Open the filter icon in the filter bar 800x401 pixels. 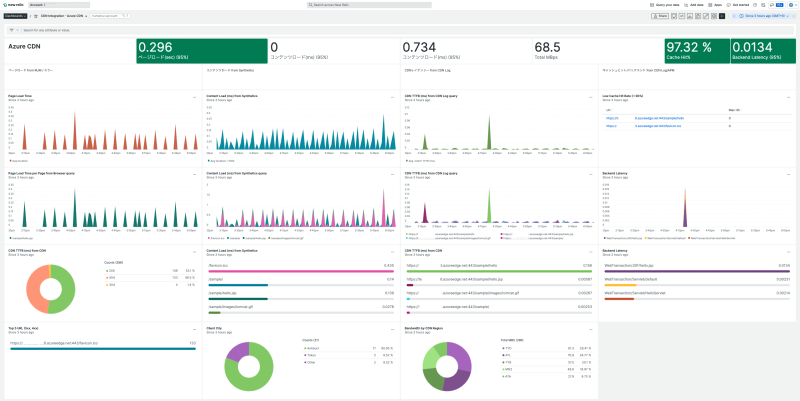point(10,30)
